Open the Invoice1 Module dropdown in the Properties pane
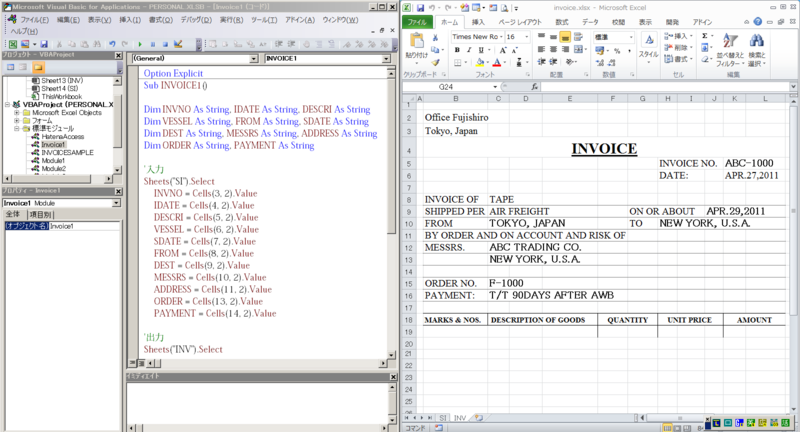800x432 pixels. (116, 203)
